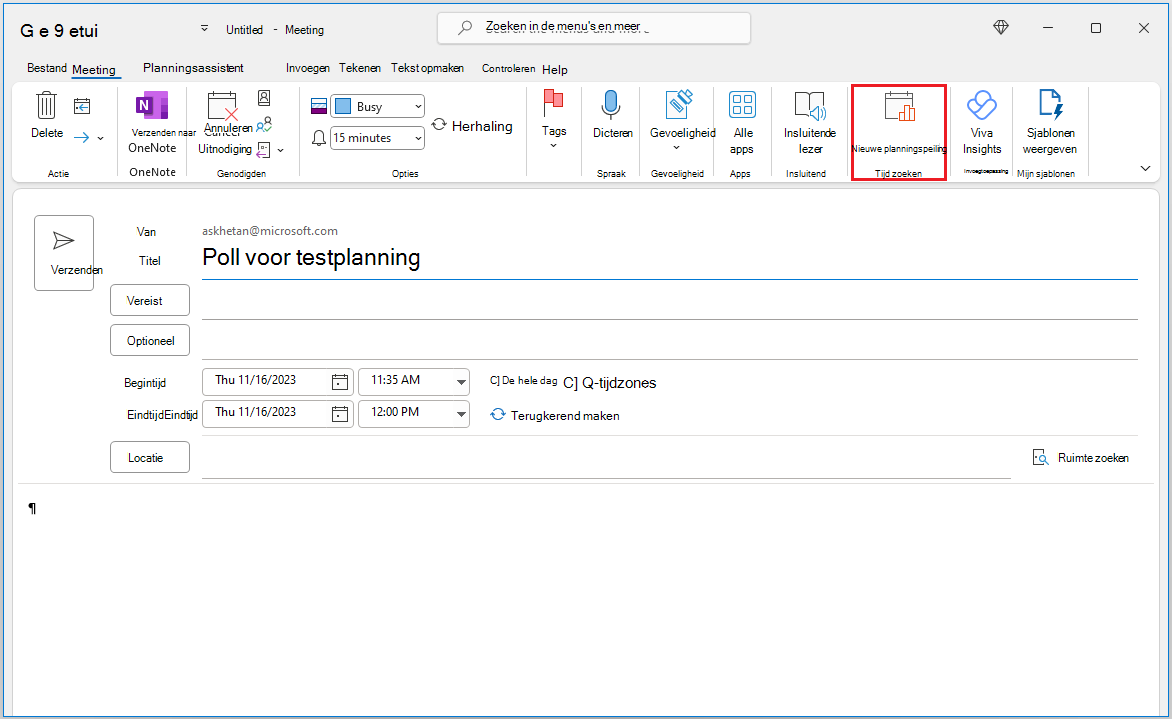Viewport: 1172px width, 719px height.
Task: Open the address book icon
Action: (264, 98)
